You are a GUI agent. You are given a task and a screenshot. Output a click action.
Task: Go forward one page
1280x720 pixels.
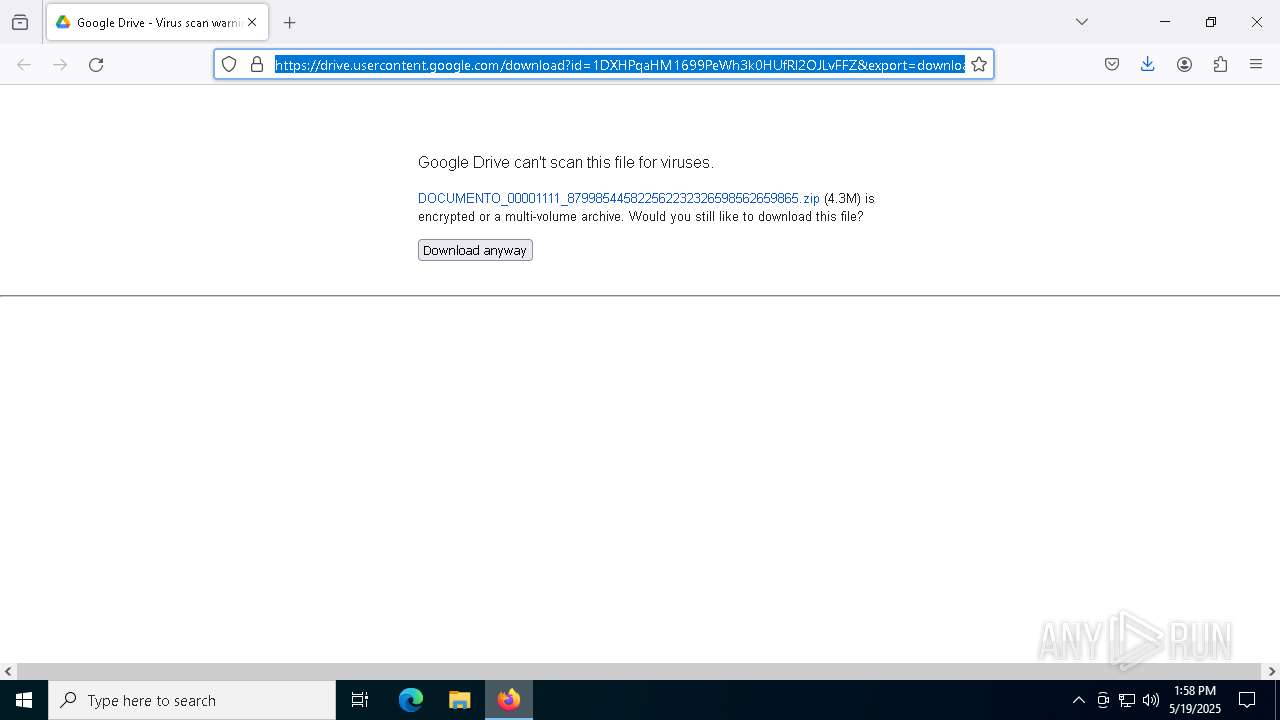(x=60, y=64)
